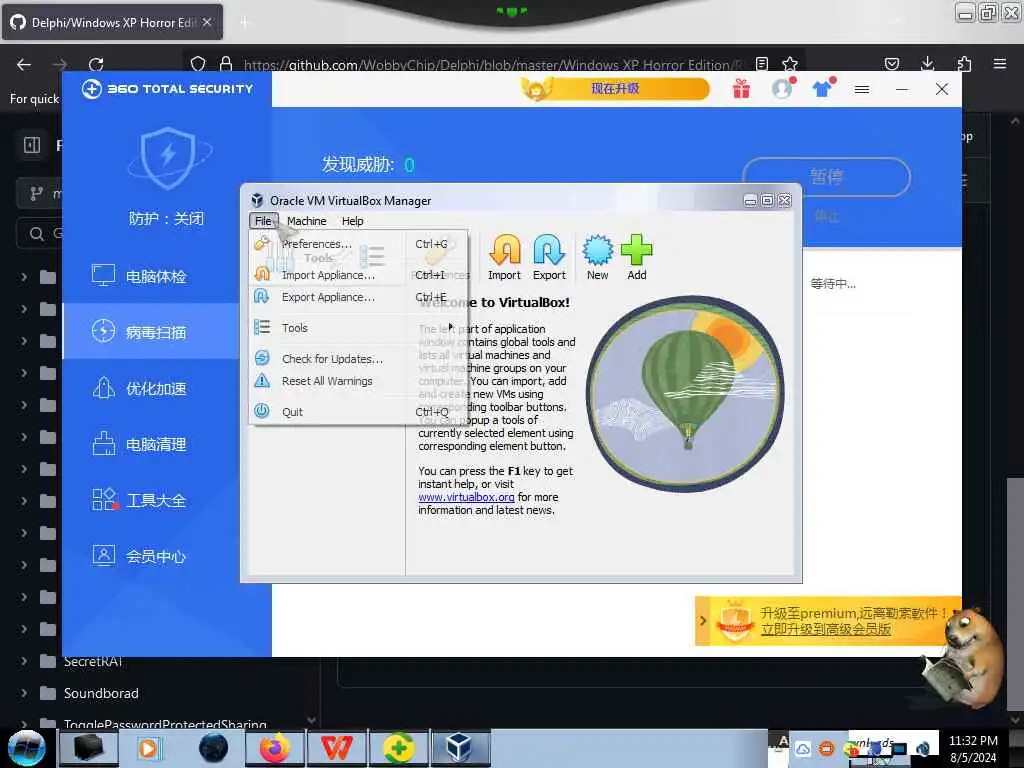Screen dimensions: 1024x768
Task: Open the optimize speedup (优化加速) section
Action: coord(151,388)
